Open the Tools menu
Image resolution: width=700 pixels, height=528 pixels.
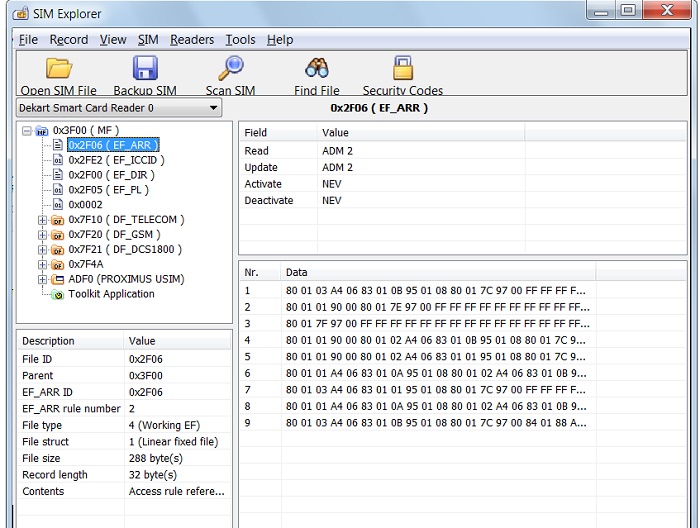click(x=240, y=40)
